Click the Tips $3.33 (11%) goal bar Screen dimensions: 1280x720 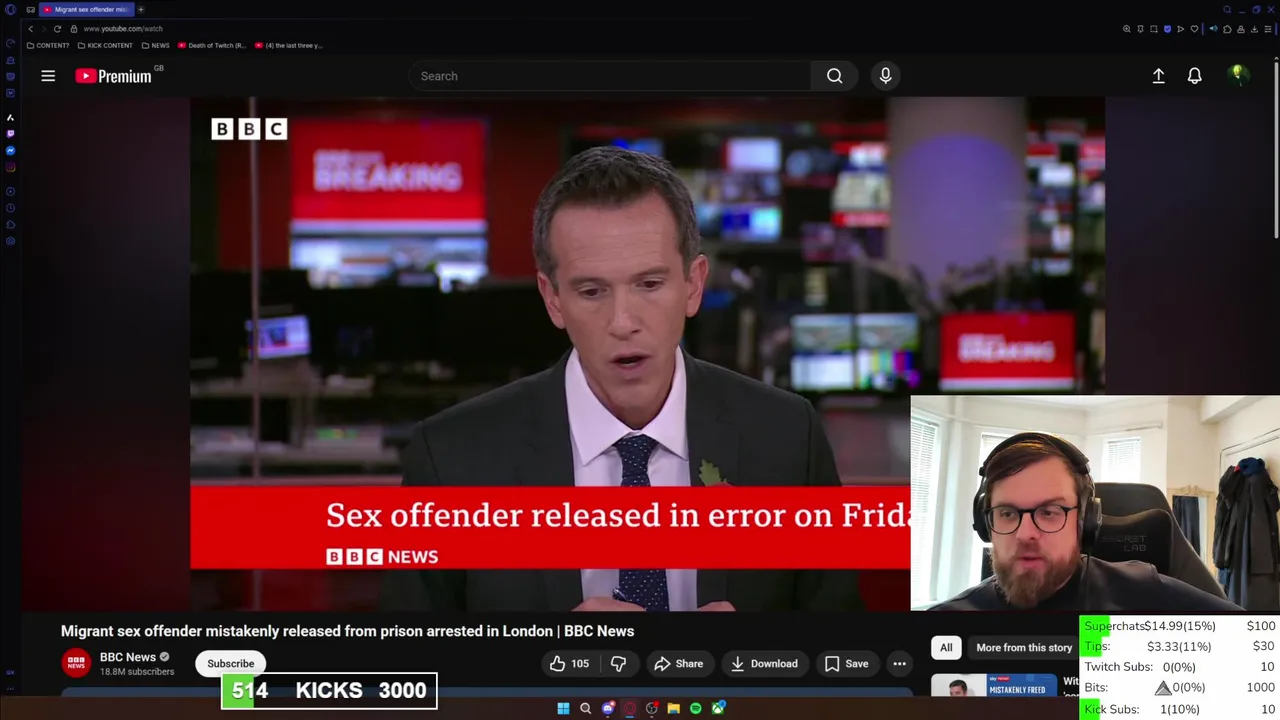coord(1180,646)
